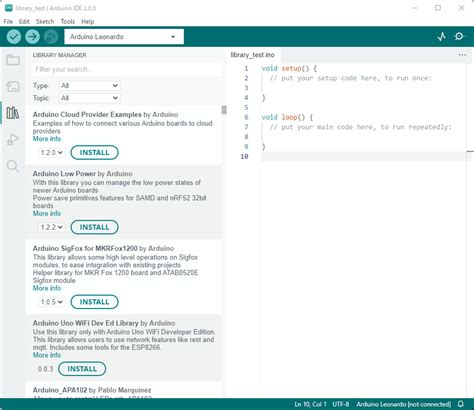
Task: Toggle the Library Manager sidebar icon
Action: 13,113
